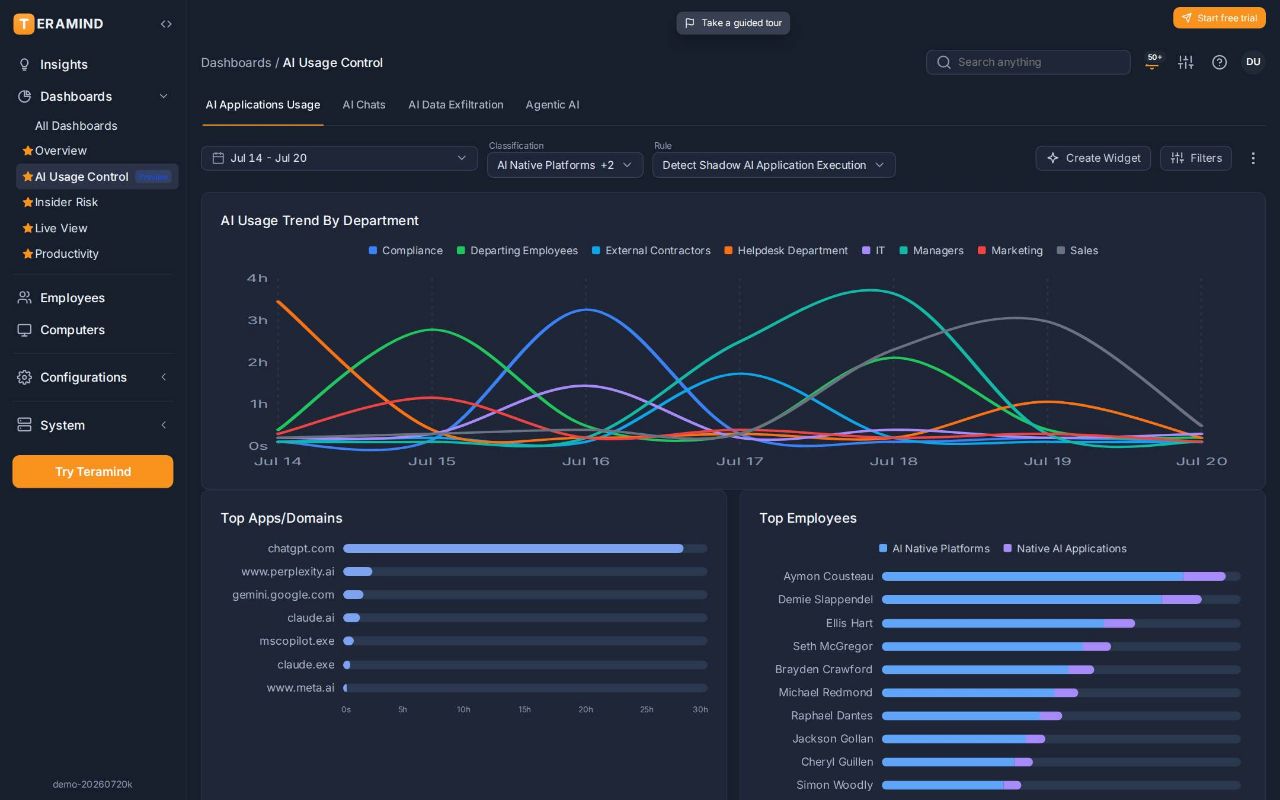Toggle Native AI Applications legend entry

pos(1064,549)
